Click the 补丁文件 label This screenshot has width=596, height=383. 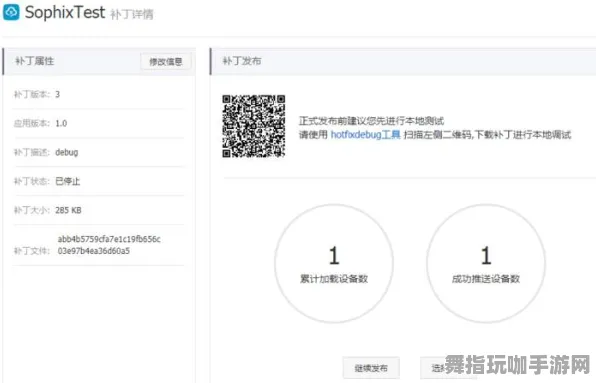32,251
